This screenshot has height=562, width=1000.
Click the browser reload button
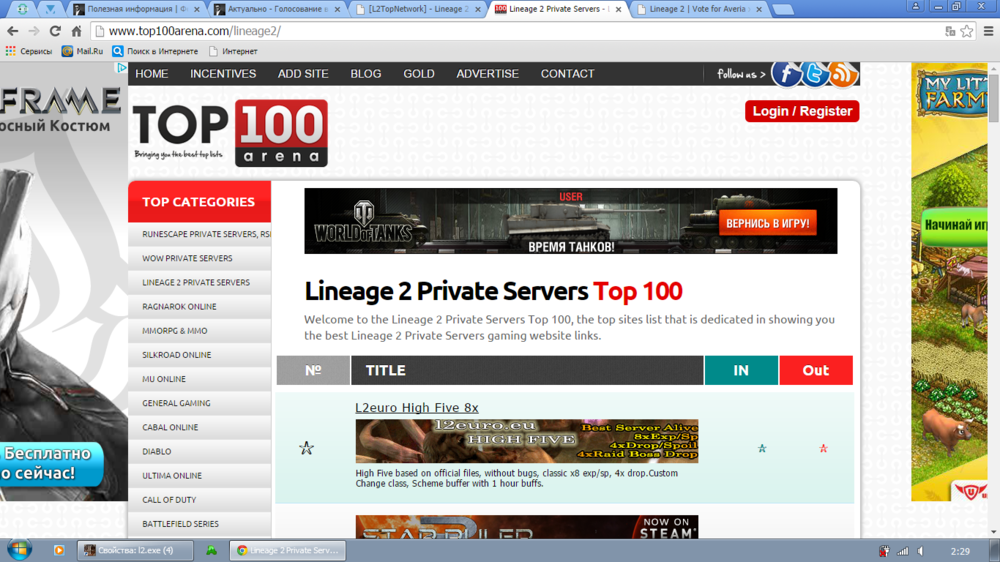point(55,31)
